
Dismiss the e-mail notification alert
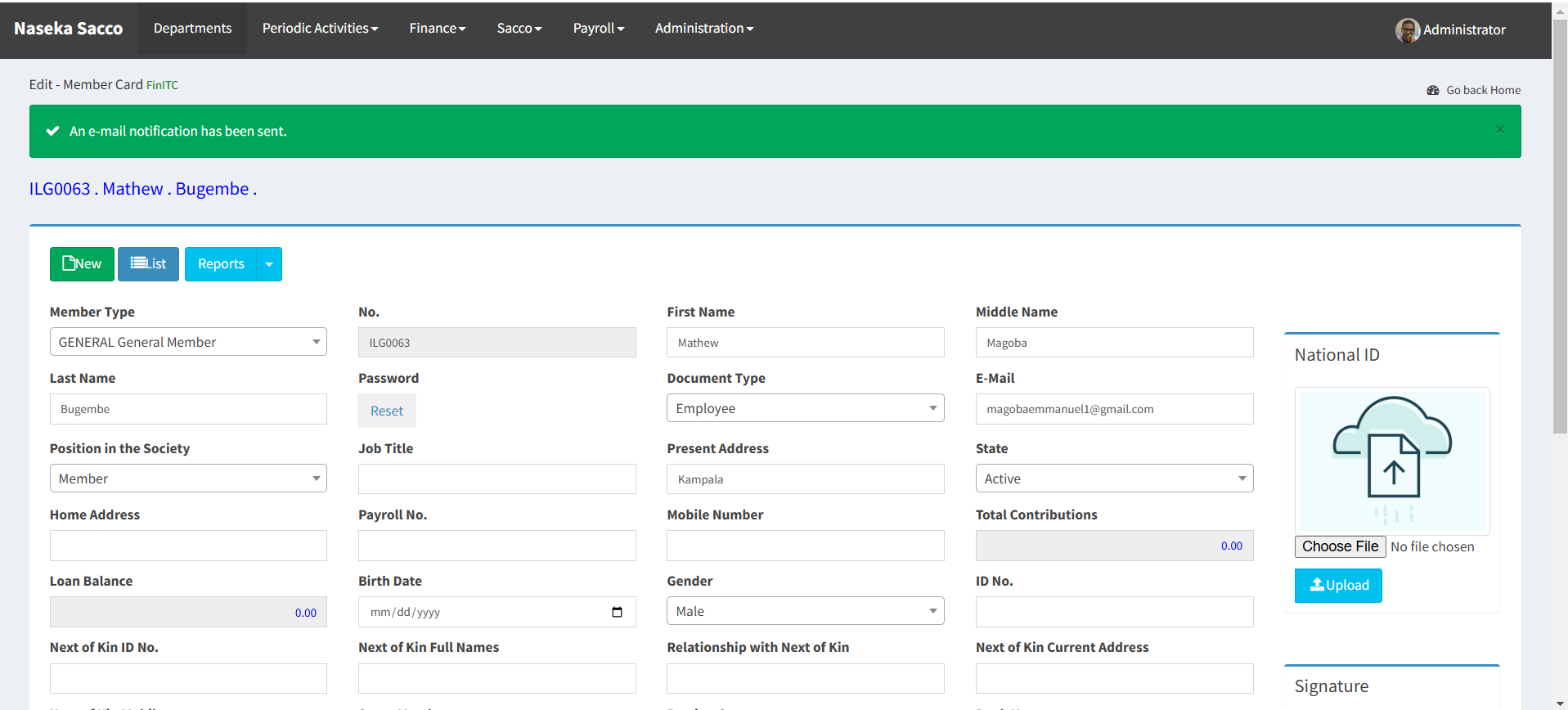(x=1499, y=130)
